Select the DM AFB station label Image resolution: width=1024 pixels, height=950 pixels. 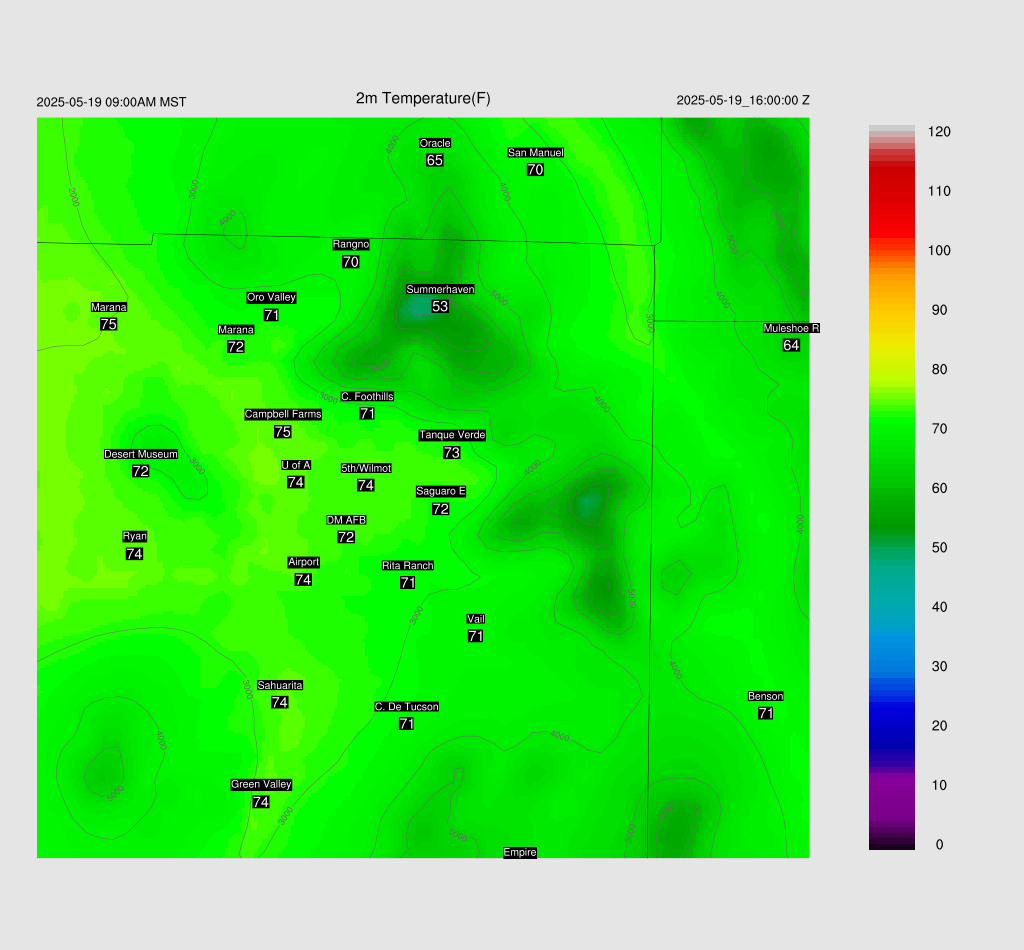[346, 520]
